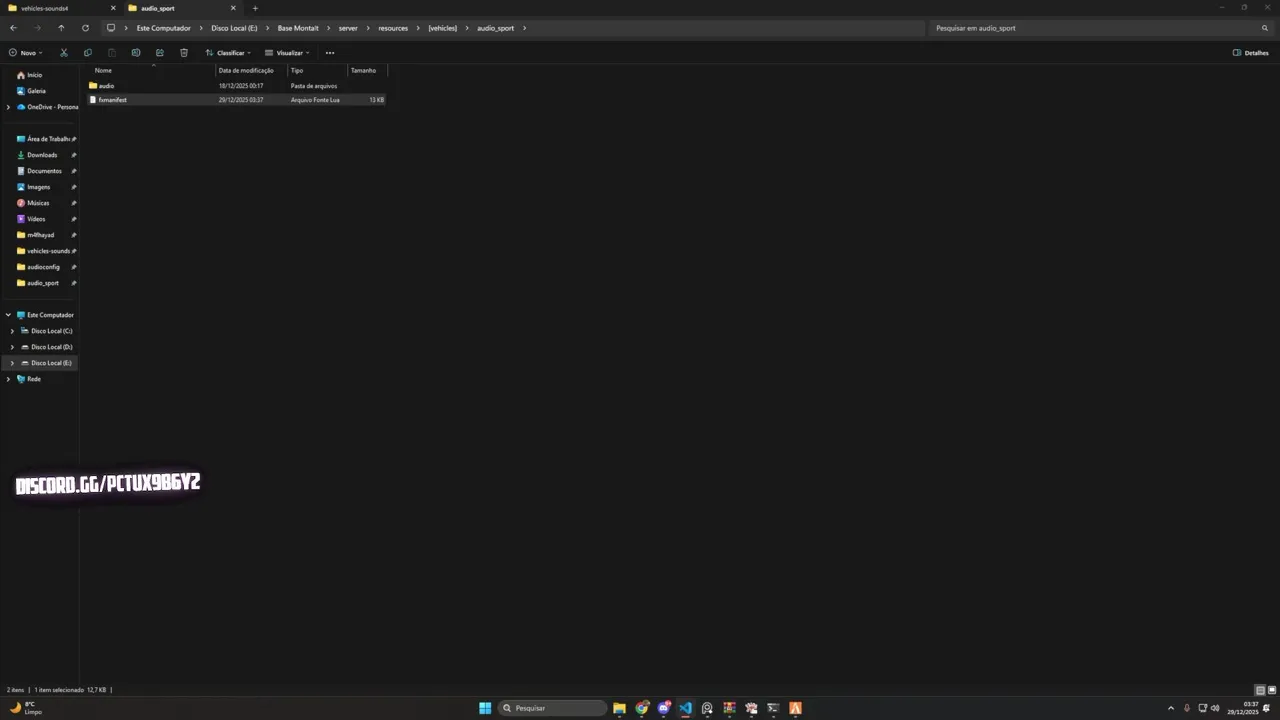Click the Cut (scissors) toolbar icon

(x=63, y=53)
